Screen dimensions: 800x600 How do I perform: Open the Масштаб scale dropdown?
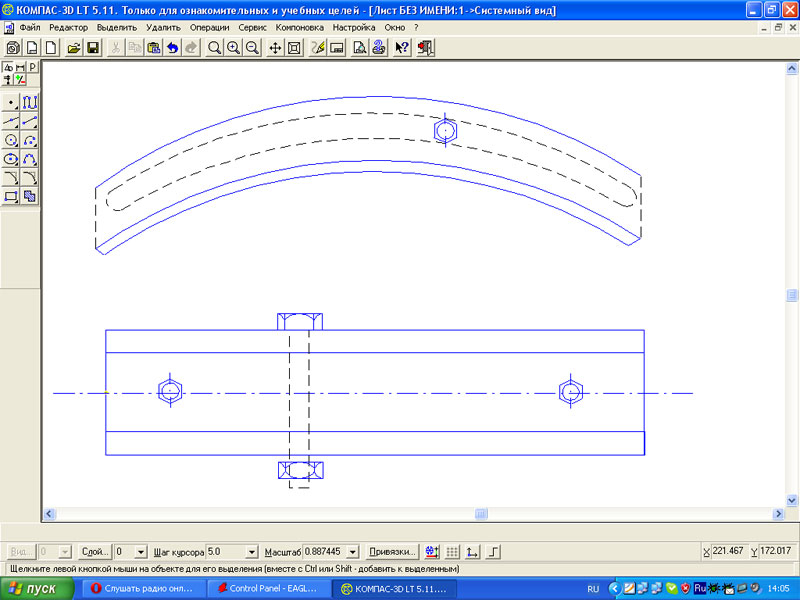click(x=352, y=551)
